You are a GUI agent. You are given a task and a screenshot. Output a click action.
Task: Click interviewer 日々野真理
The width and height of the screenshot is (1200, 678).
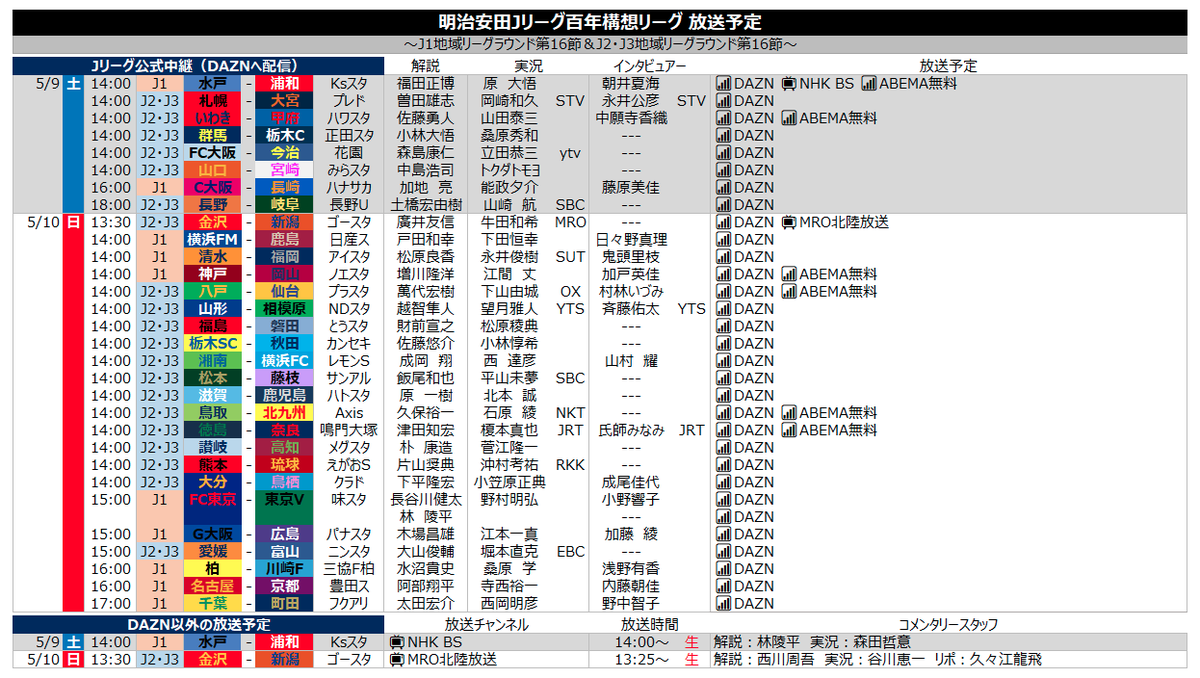coord(631,239)
